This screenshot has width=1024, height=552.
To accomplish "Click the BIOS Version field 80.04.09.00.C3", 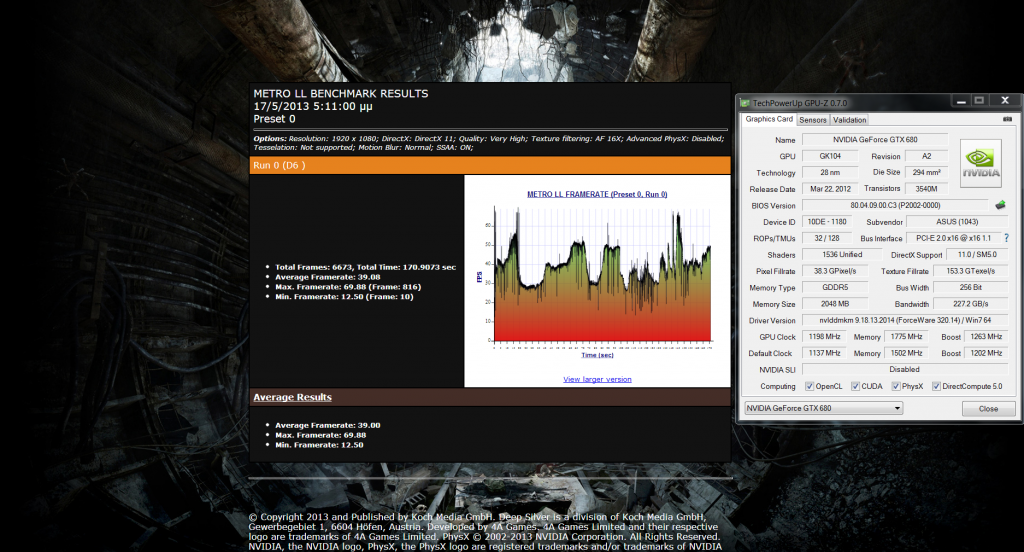I will click(x=895, y=205).
